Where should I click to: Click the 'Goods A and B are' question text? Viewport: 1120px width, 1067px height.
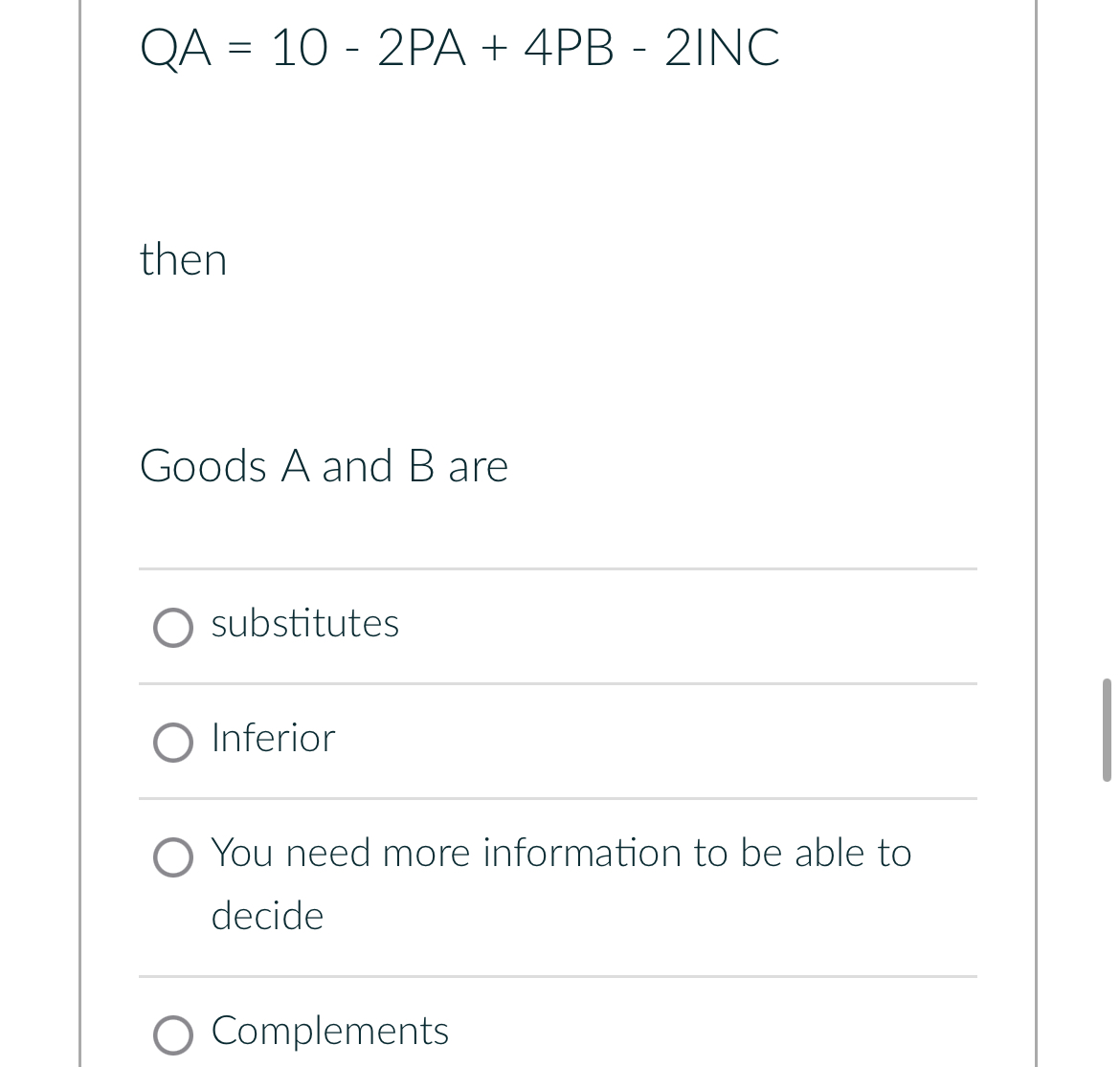pyautogui.click(x=324, y=467)
